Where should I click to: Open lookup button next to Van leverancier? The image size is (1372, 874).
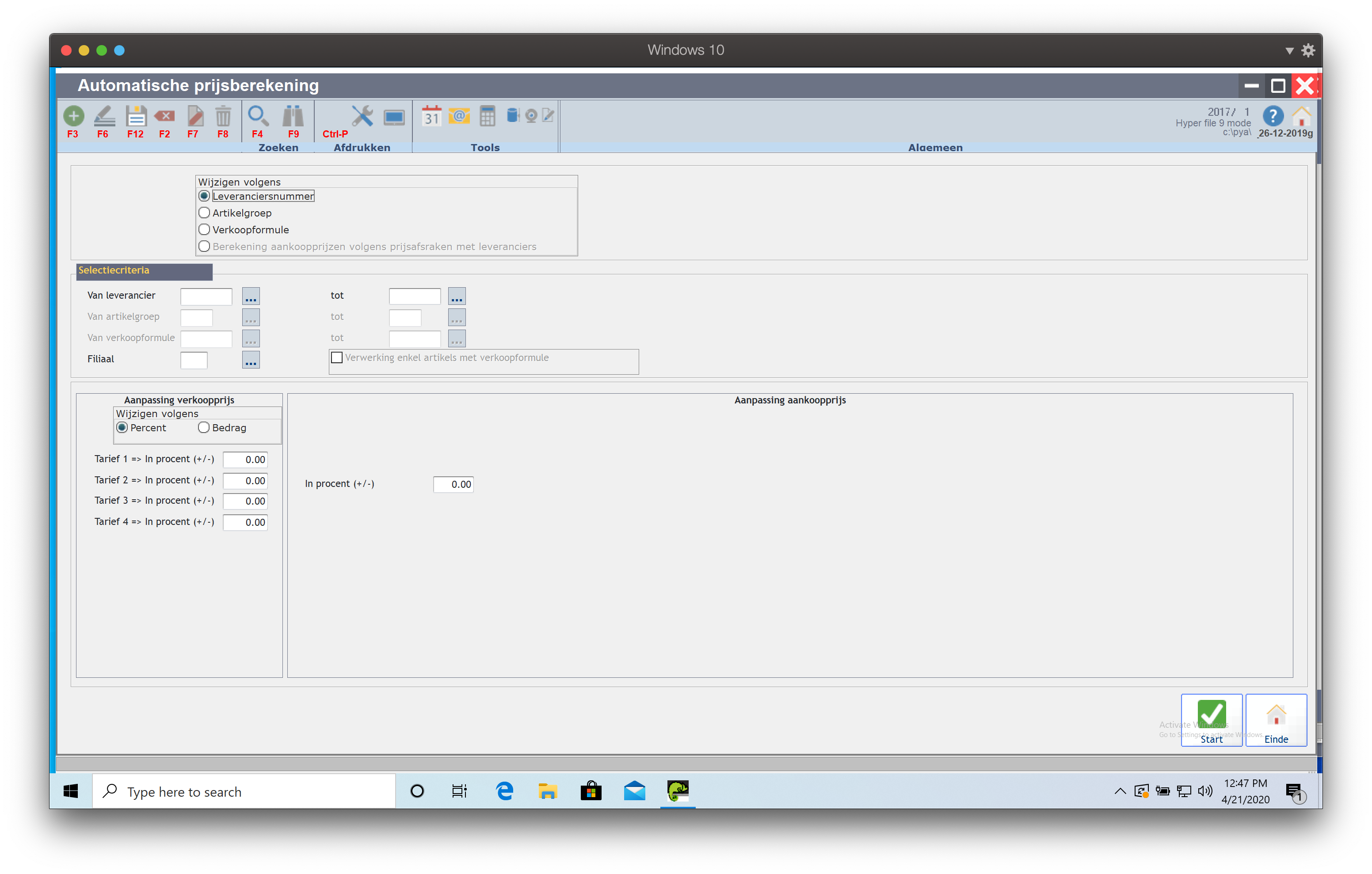click(251, 296)
